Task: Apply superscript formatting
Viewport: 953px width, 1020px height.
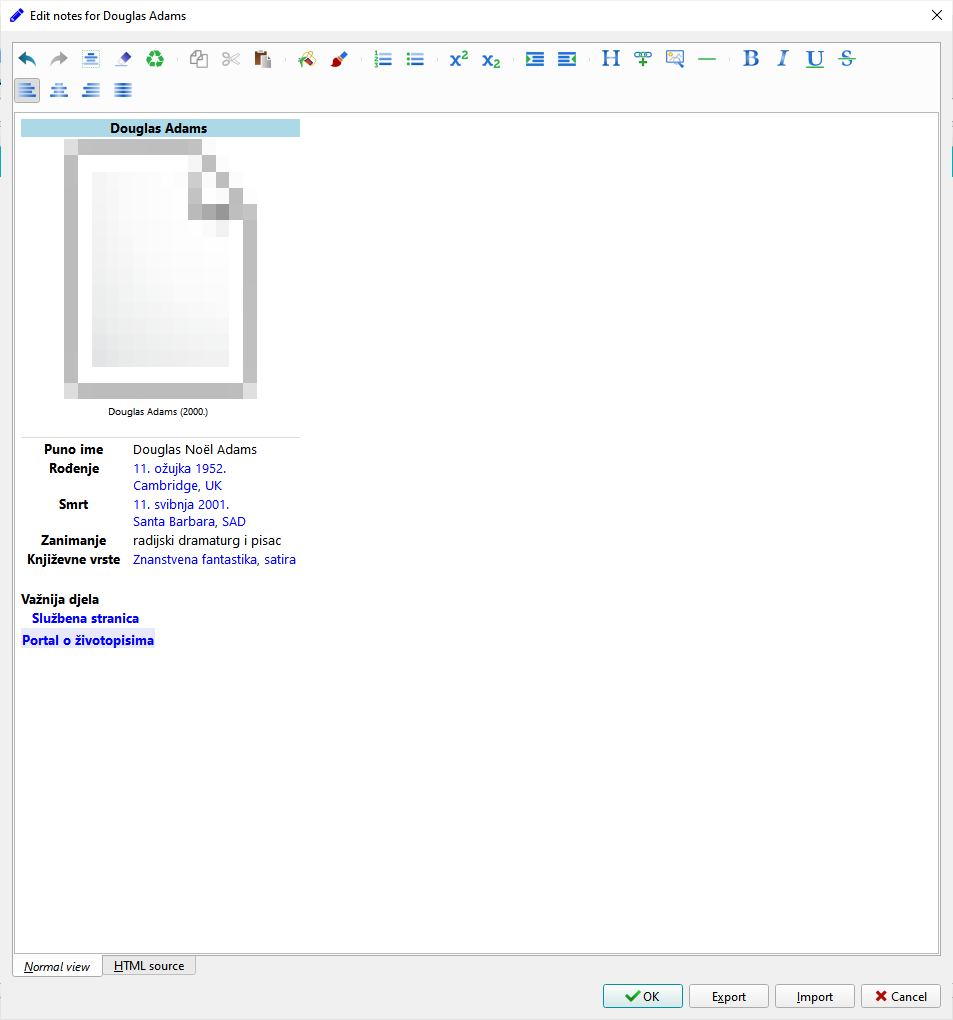Action: pos(459,59)
